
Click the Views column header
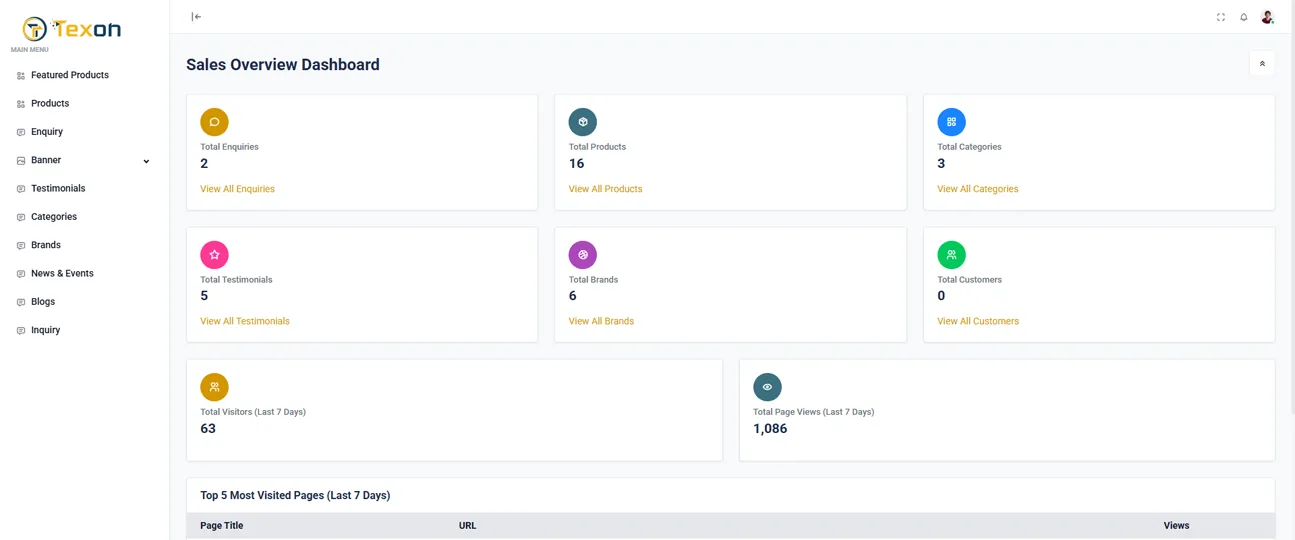click(1176, 525)
